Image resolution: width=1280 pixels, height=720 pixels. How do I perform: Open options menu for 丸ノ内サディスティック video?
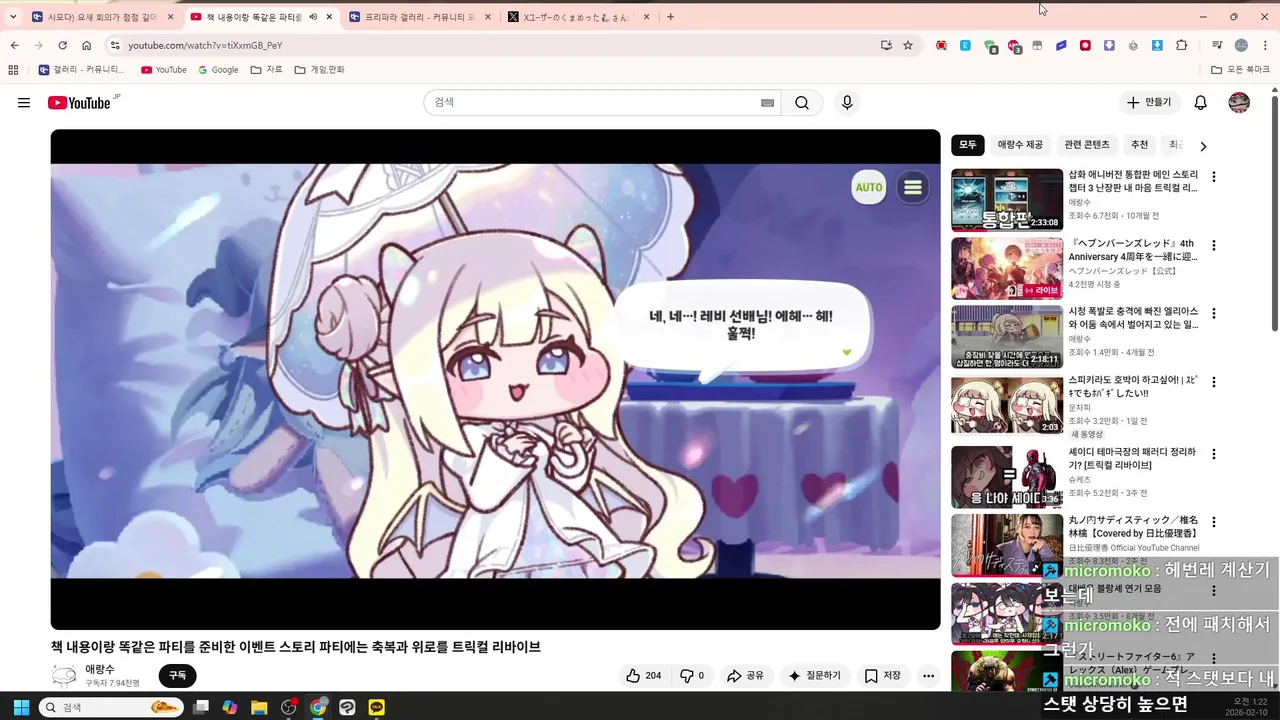1214,522
